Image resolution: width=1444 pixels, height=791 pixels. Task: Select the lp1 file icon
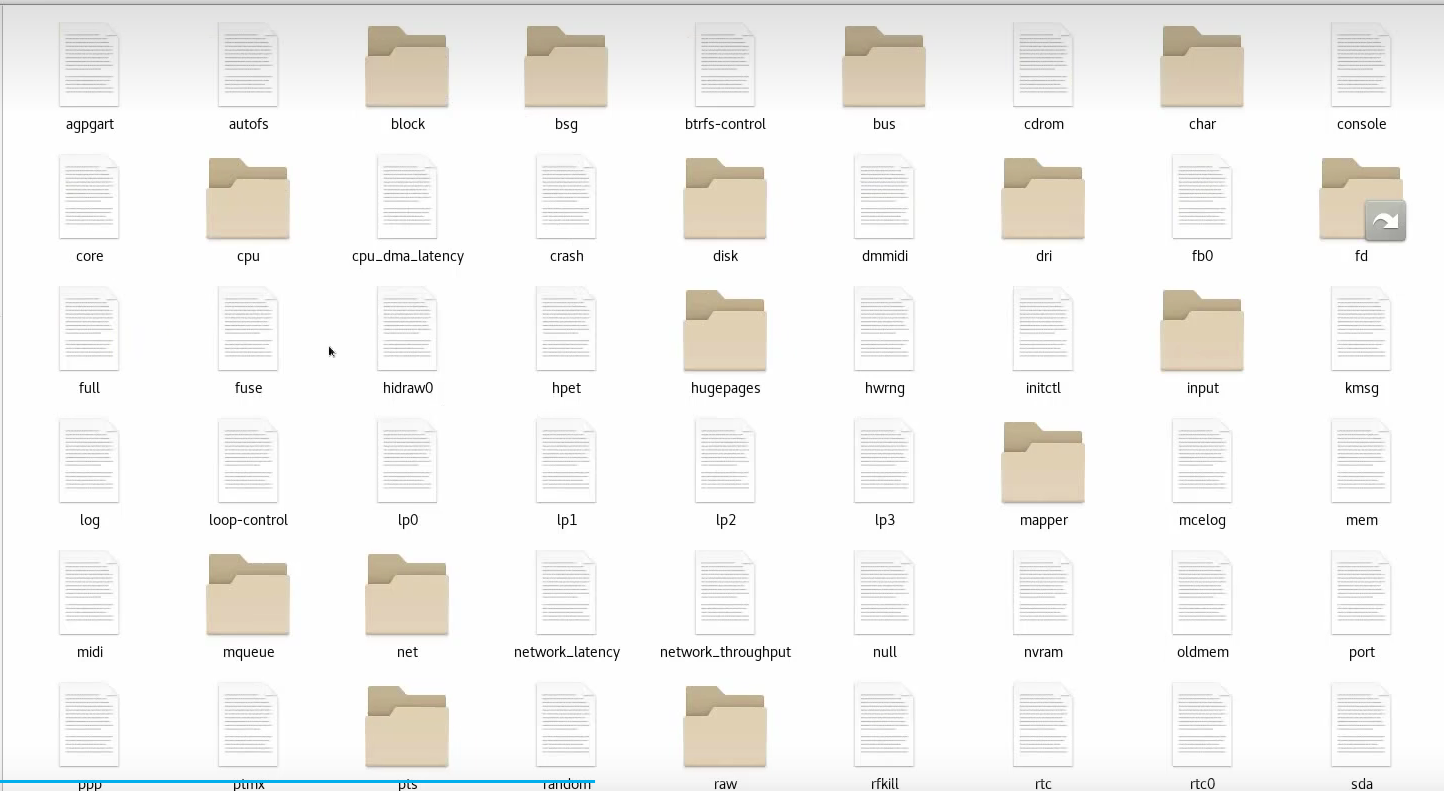click(566, 461)
